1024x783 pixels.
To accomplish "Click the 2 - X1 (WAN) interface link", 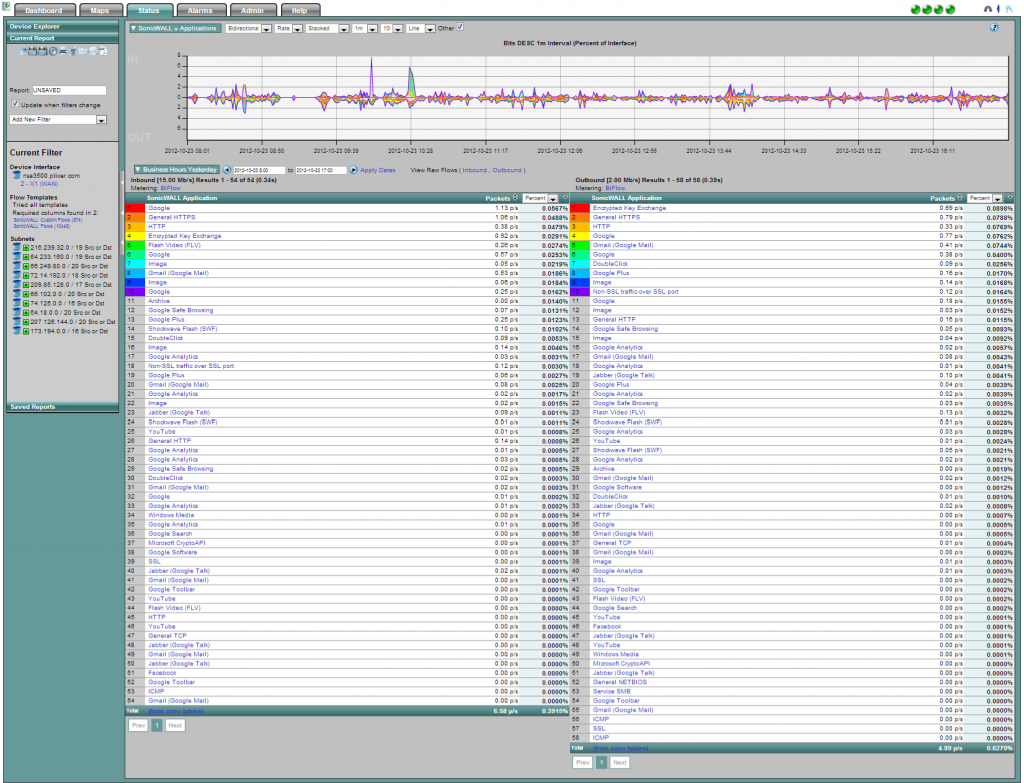I will click(39, 184).
